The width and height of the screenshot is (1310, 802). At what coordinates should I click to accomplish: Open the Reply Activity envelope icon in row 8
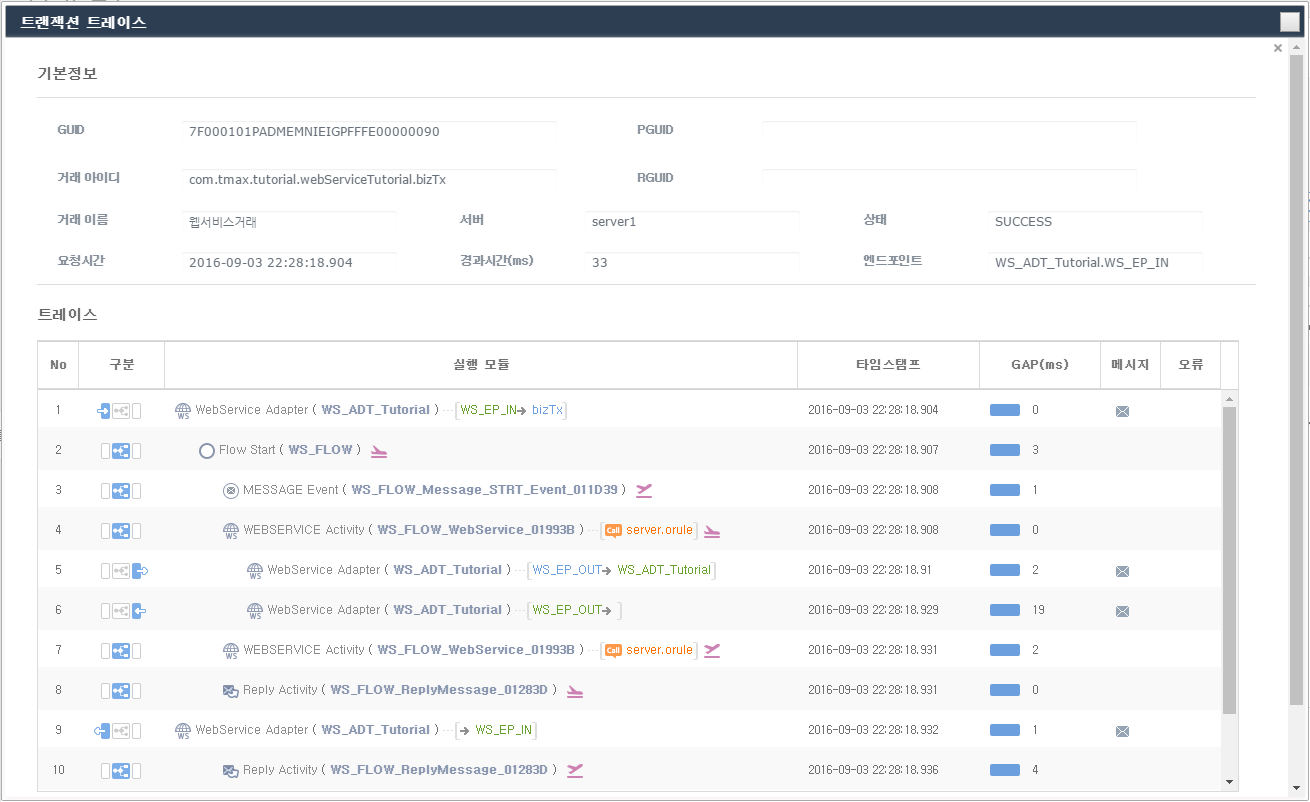[232, 690]
